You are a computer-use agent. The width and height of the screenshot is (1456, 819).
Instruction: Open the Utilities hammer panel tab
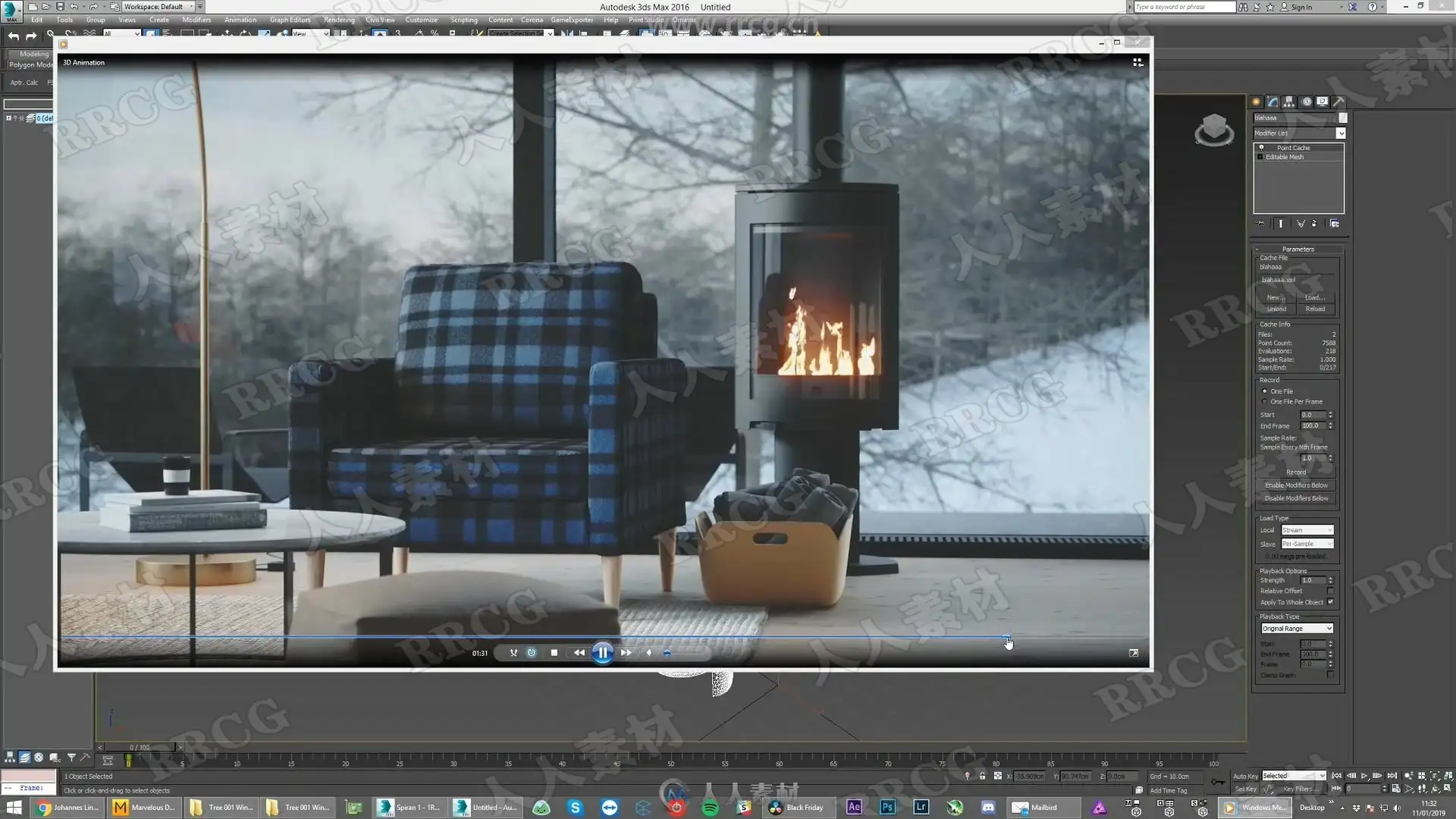(x=1339, y=102)
